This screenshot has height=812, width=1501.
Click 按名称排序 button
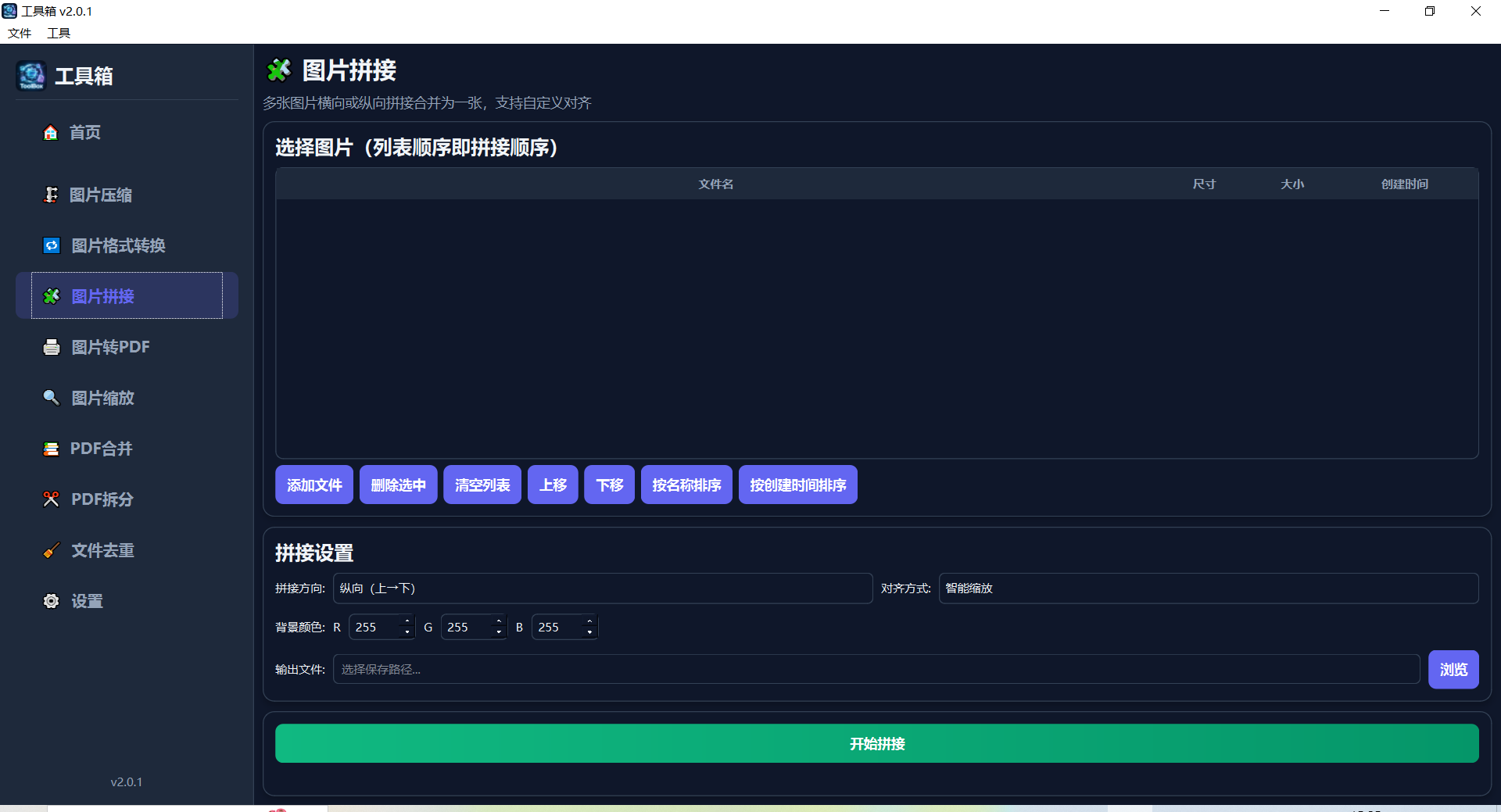tap(686, 485)
